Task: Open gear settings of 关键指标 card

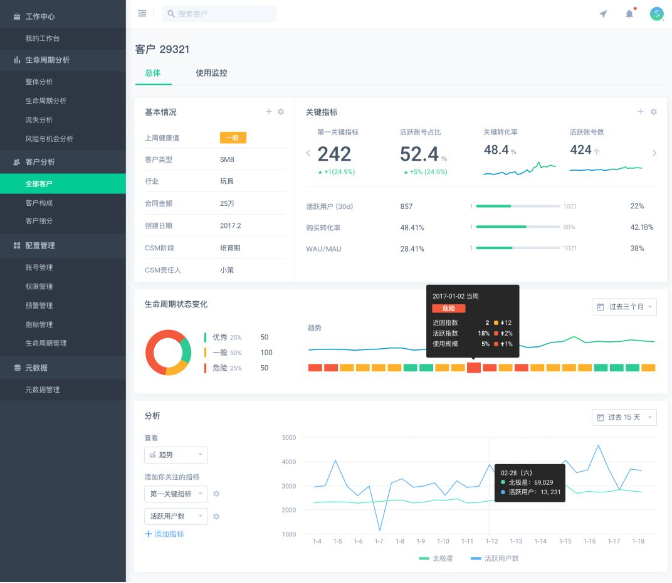Action: [x=654, y=112]
